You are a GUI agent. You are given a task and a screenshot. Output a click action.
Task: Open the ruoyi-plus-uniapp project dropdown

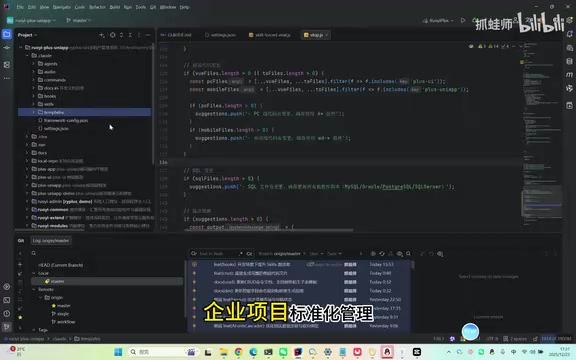pyautogui.click(x=32, y=20)
